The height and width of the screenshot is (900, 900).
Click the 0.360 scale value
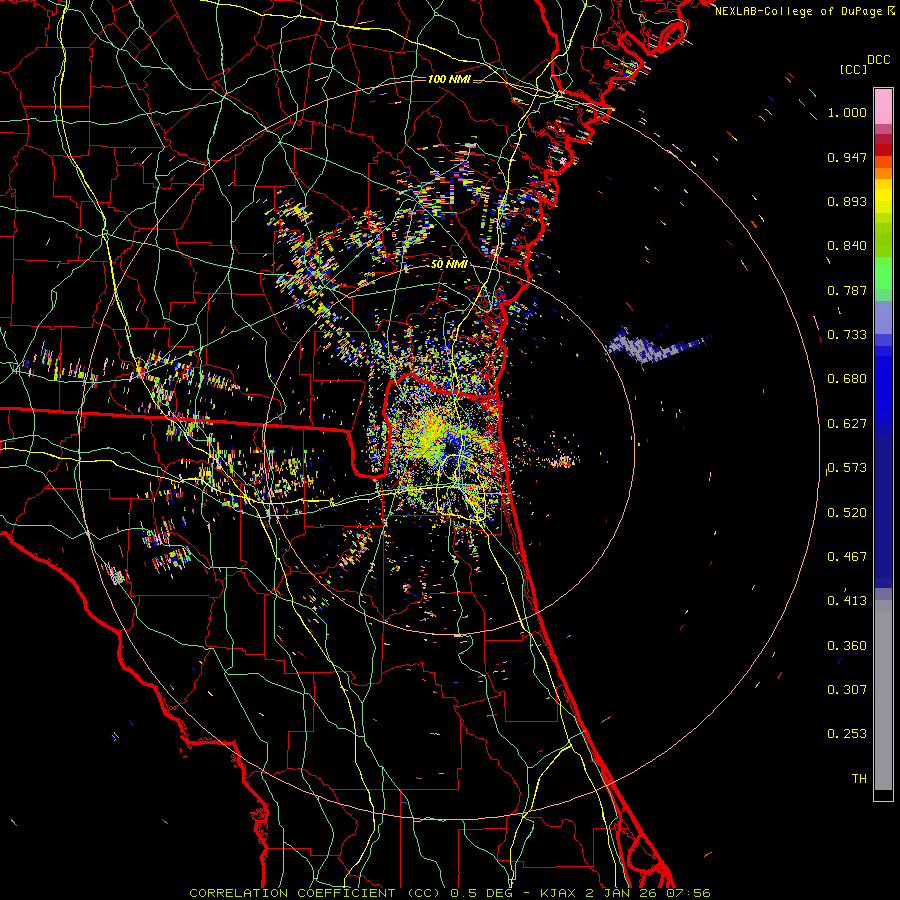pyautogui.click(x=847, y=646)
